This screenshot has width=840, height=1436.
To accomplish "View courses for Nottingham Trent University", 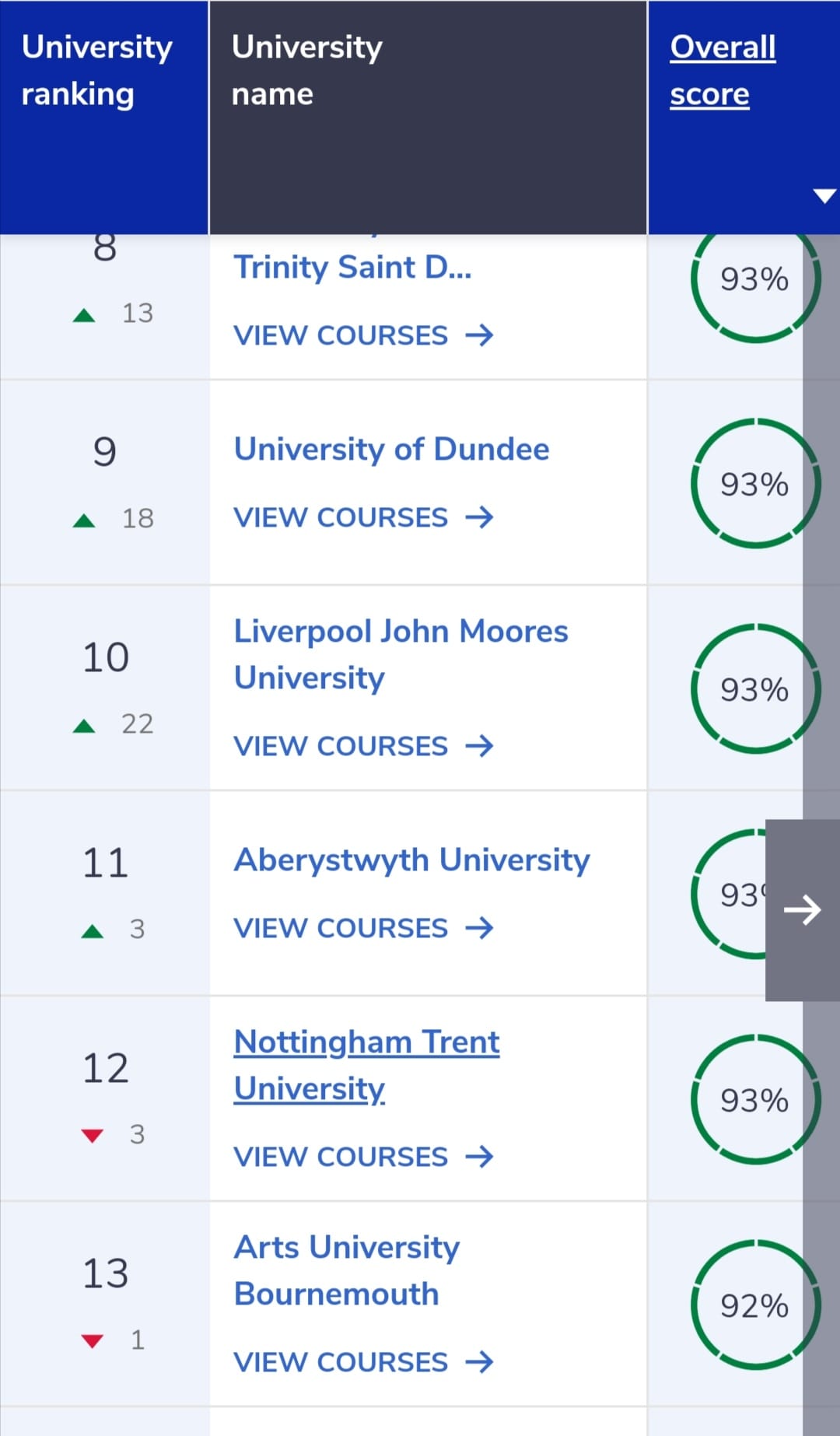I will pos(363,1157).
